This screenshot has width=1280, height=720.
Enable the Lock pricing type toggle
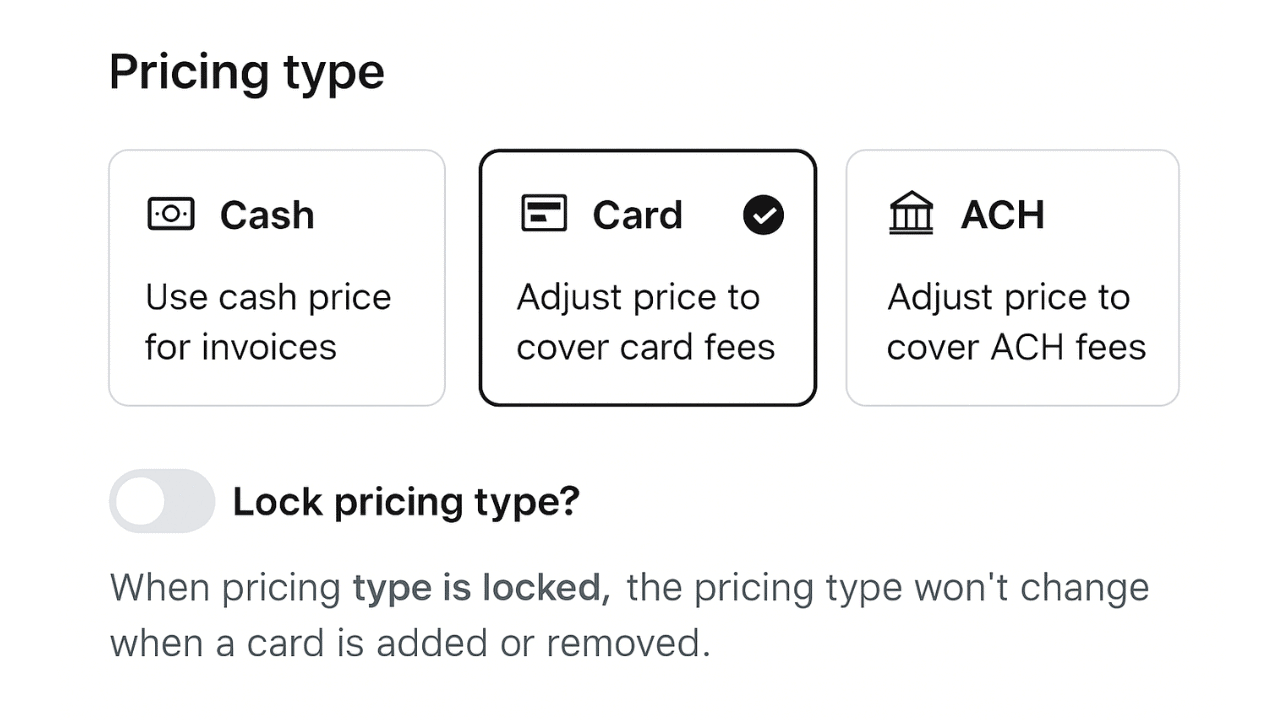click(x=162, y=501)
